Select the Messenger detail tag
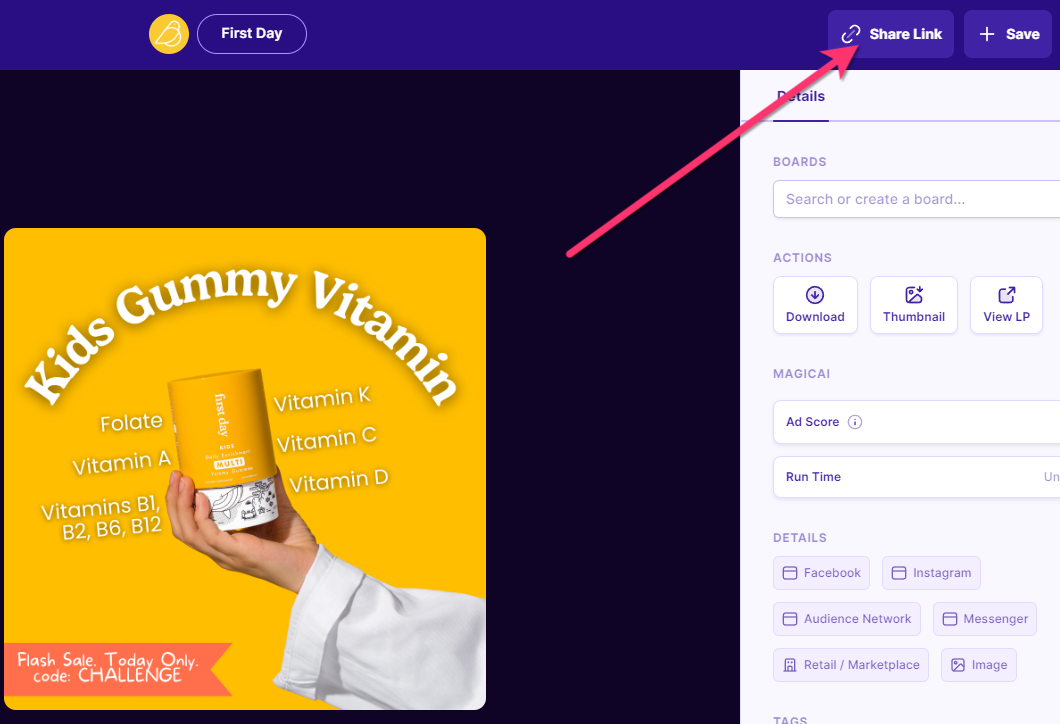This screenshot has width=1060, height=724. click(984, 619)
